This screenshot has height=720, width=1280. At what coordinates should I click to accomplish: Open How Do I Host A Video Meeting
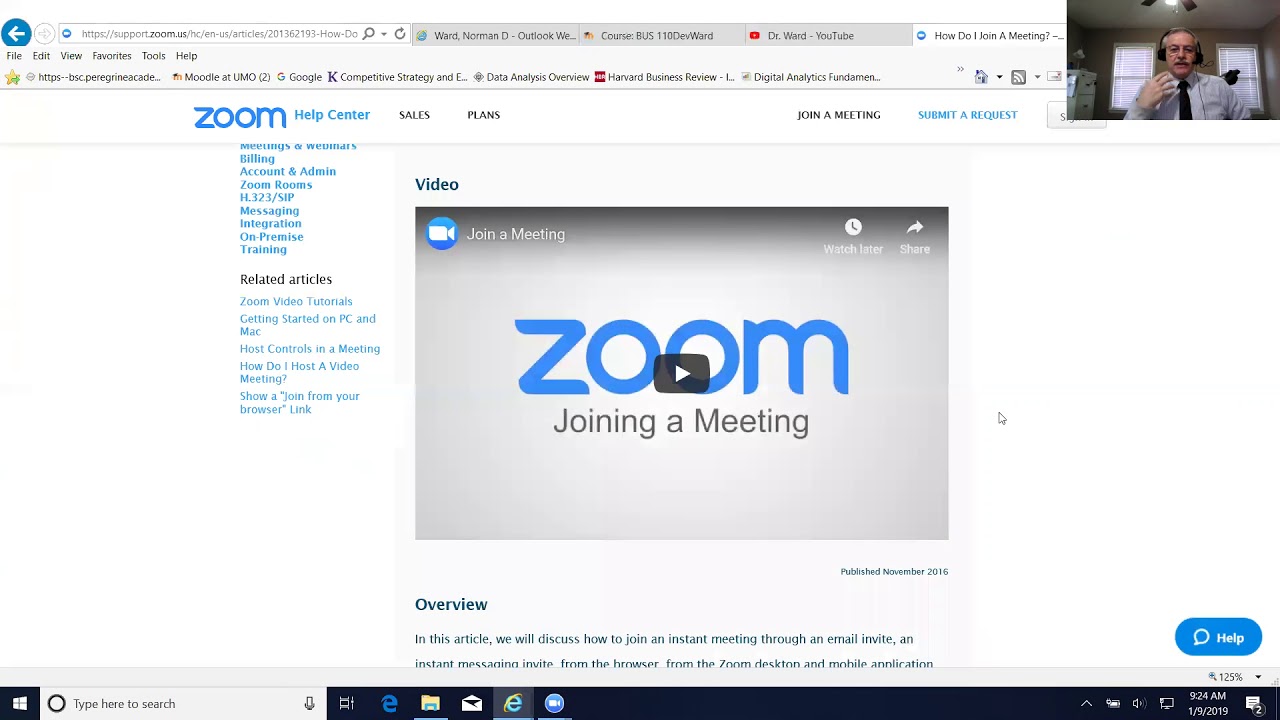coord(299,372)
